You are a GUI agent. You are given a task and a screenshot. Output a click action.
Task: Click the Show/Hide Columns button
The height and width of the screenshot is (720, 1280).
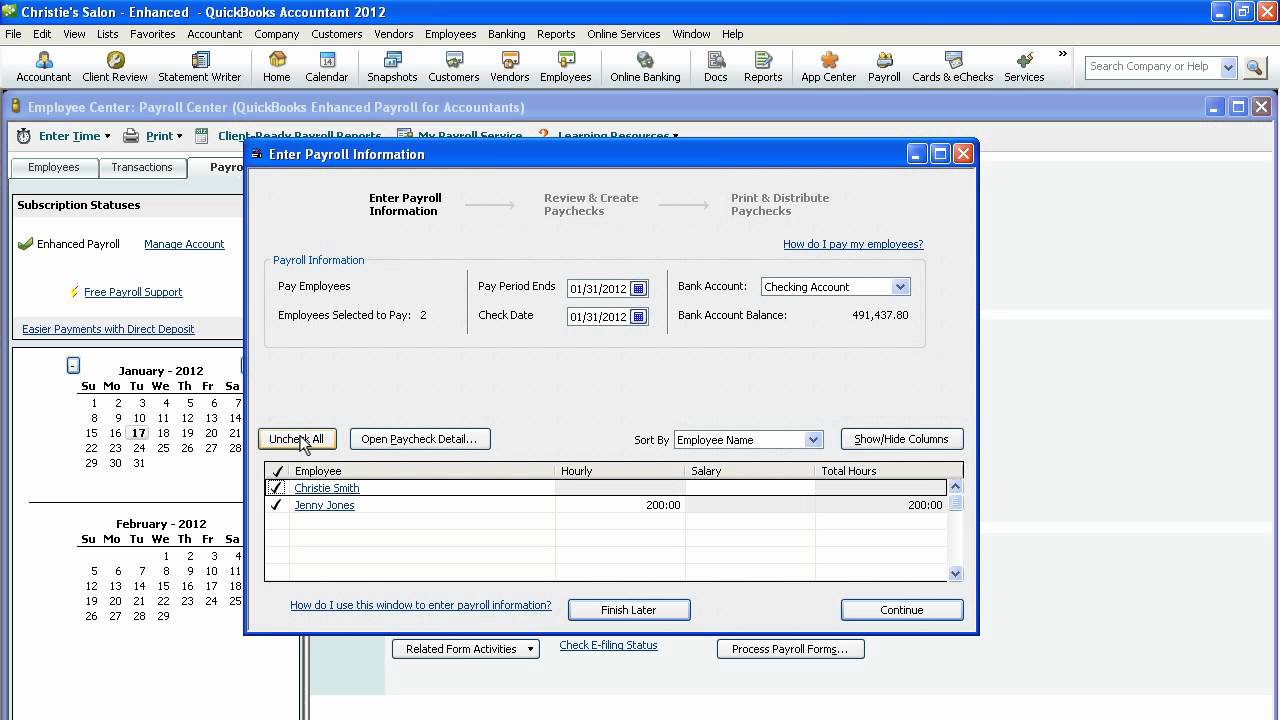pyautogui.click(x=902, y=439)
